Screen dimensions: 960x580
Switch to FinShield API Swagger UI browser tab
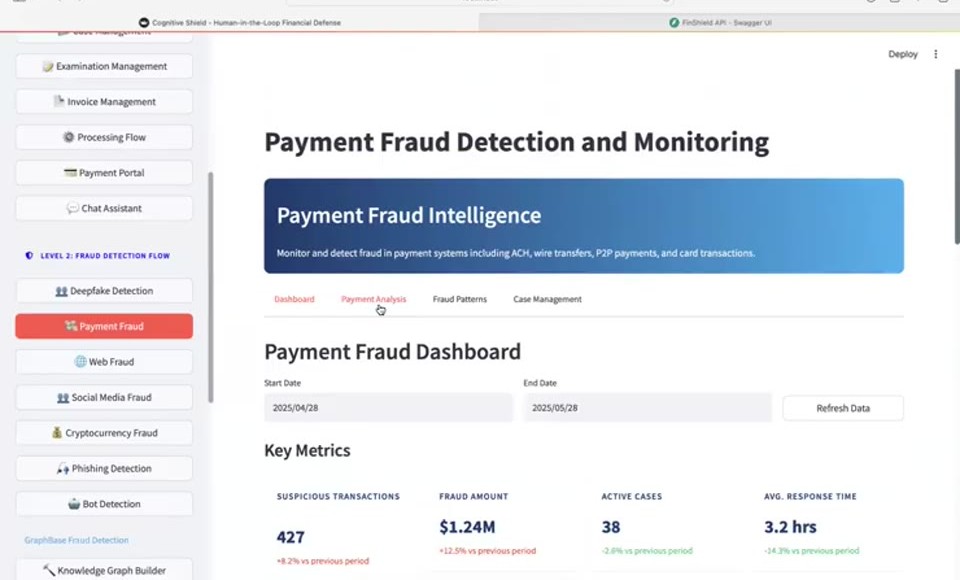coord(719,23)
